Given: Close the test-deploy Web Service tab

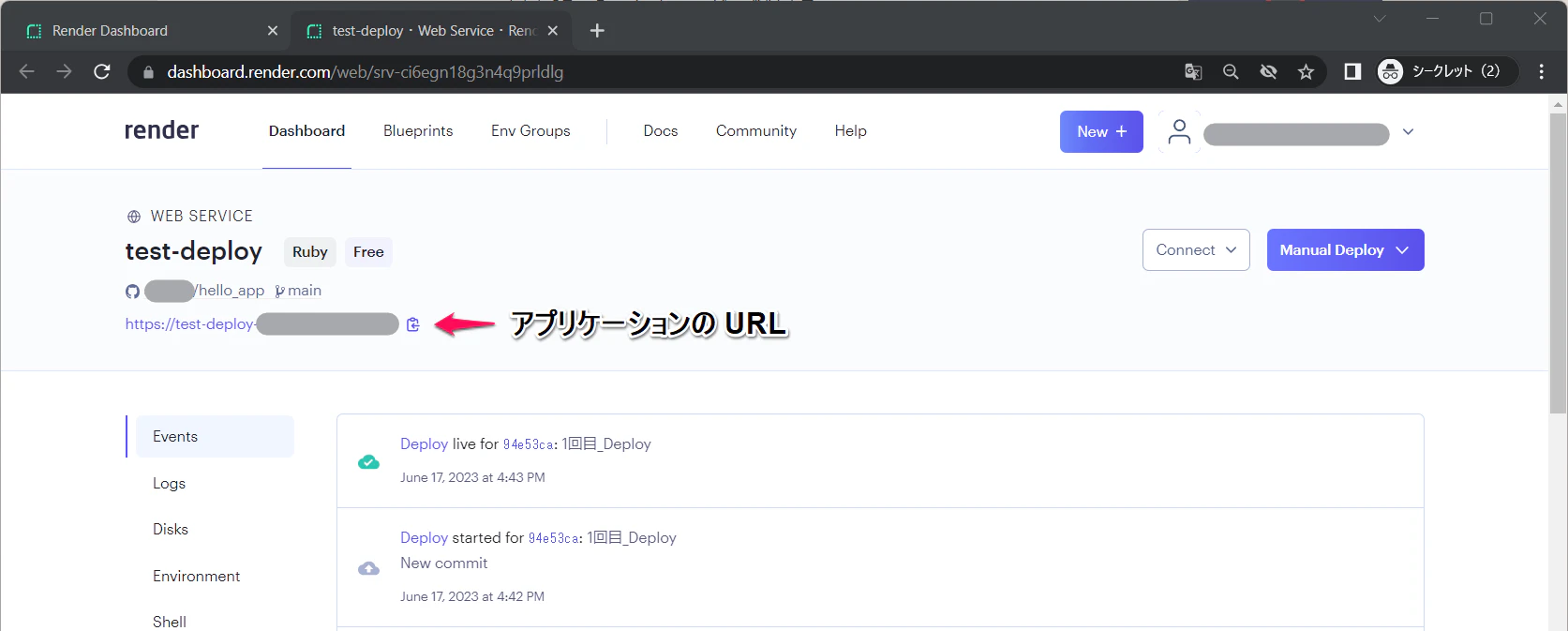Looking at the screenshot, I should coord(553,31).
